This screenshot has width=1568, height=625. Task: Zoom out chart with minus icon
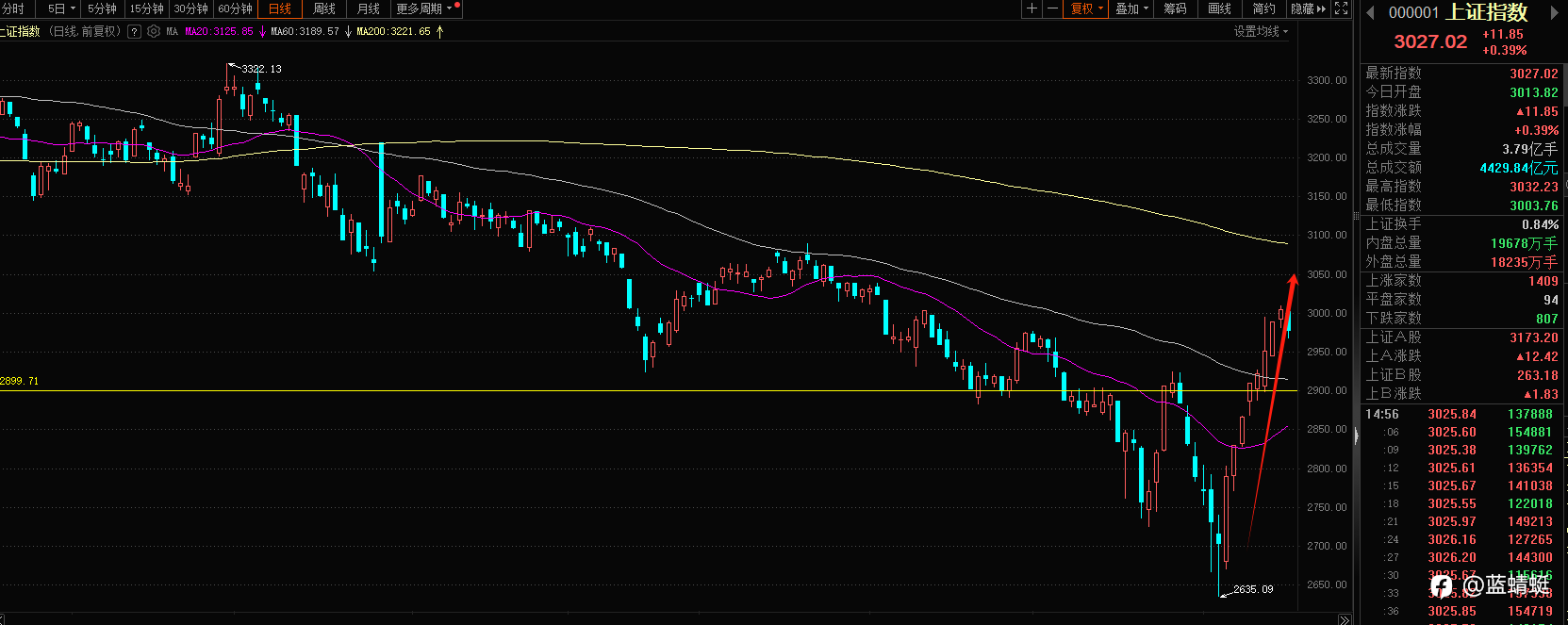[1052, 8]
